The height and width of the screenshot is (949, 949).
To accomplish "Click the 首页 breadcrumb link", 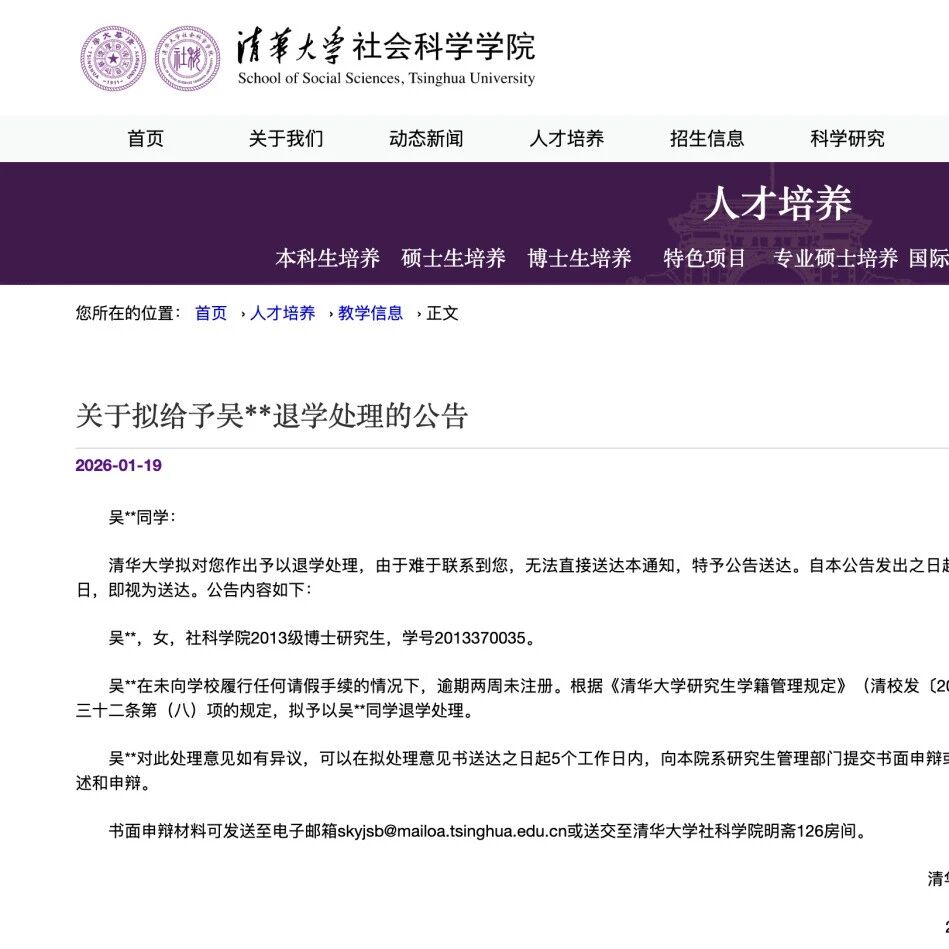I will pyautogui.click(x=211, y=313).
